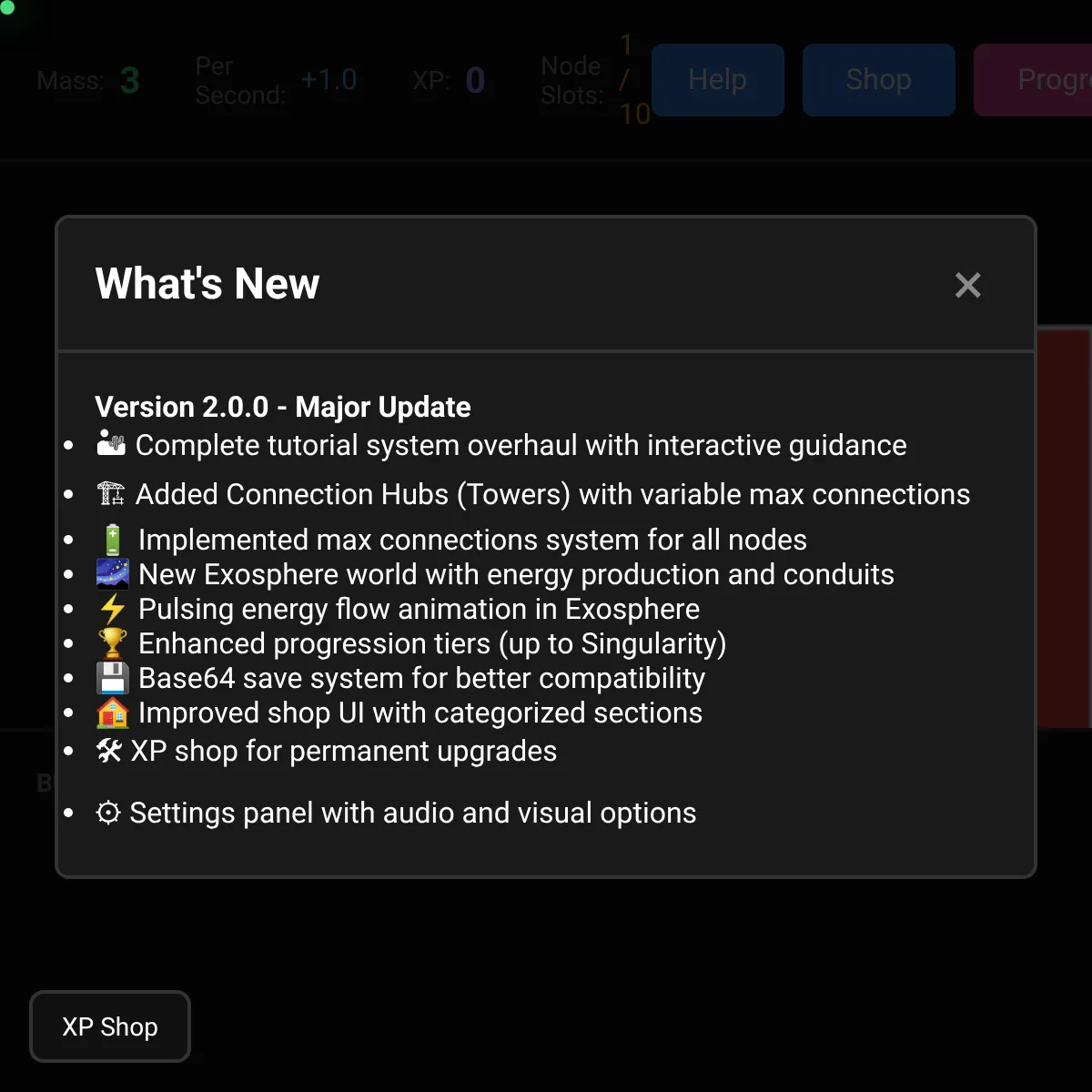Click the Help button
1092x1092 pixels.
(718, 80)
